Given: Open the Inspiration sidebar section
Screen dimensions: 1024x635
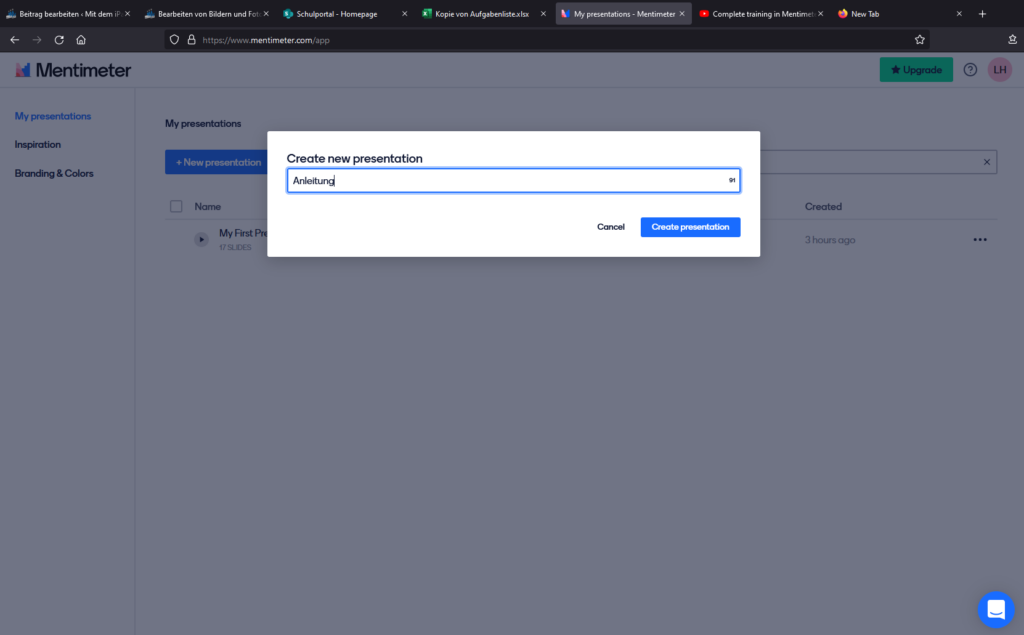Looking at the screenshot, I should (38, 145).
